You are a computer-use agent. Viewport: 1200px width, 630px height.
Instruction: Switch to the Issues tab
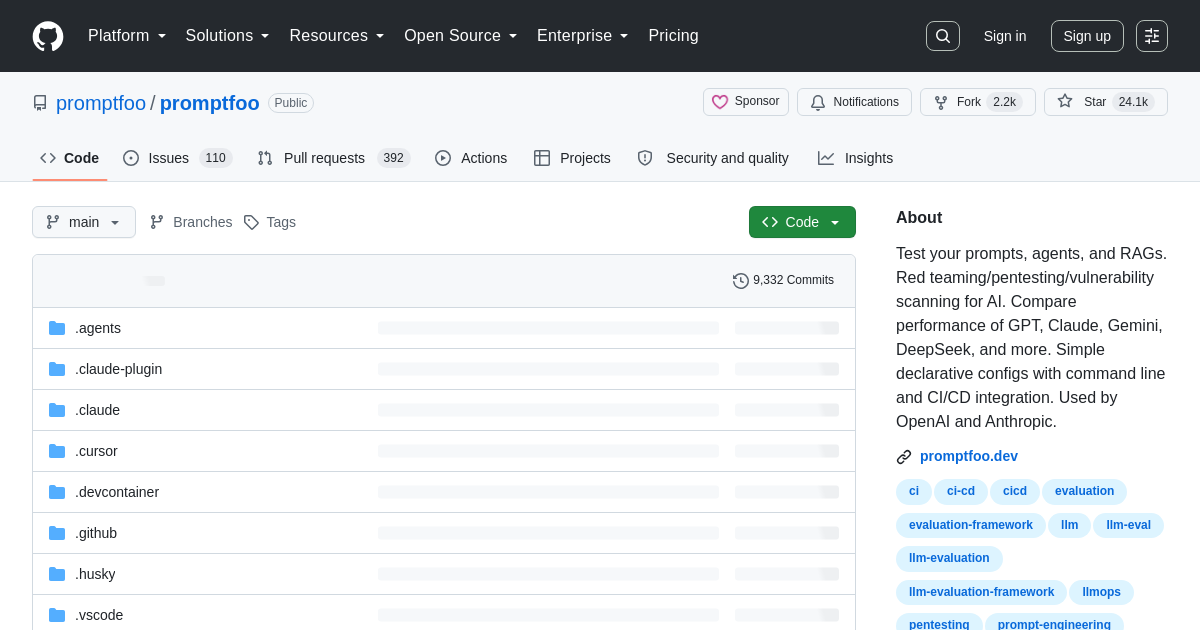pyautogui.click(x=178, y=158)
